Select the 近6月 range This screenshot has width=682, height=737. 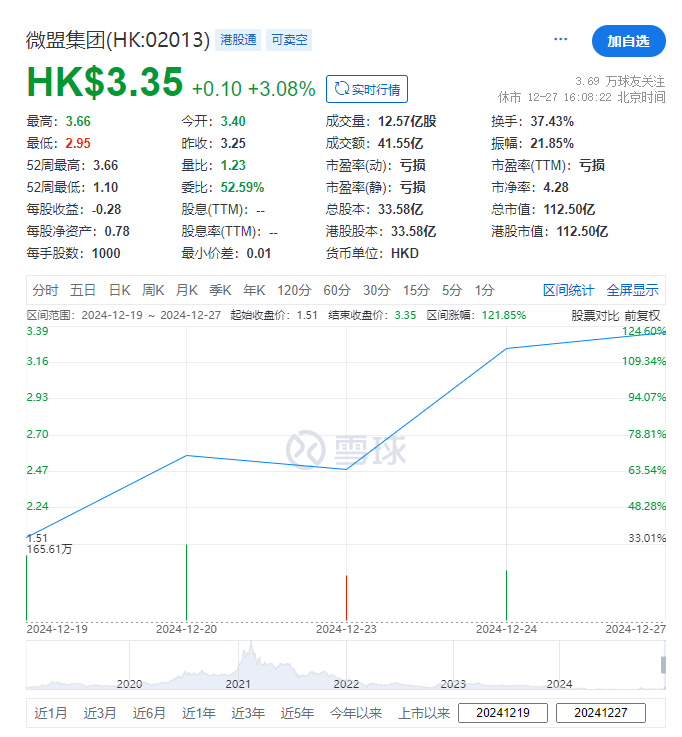(149, 713)
